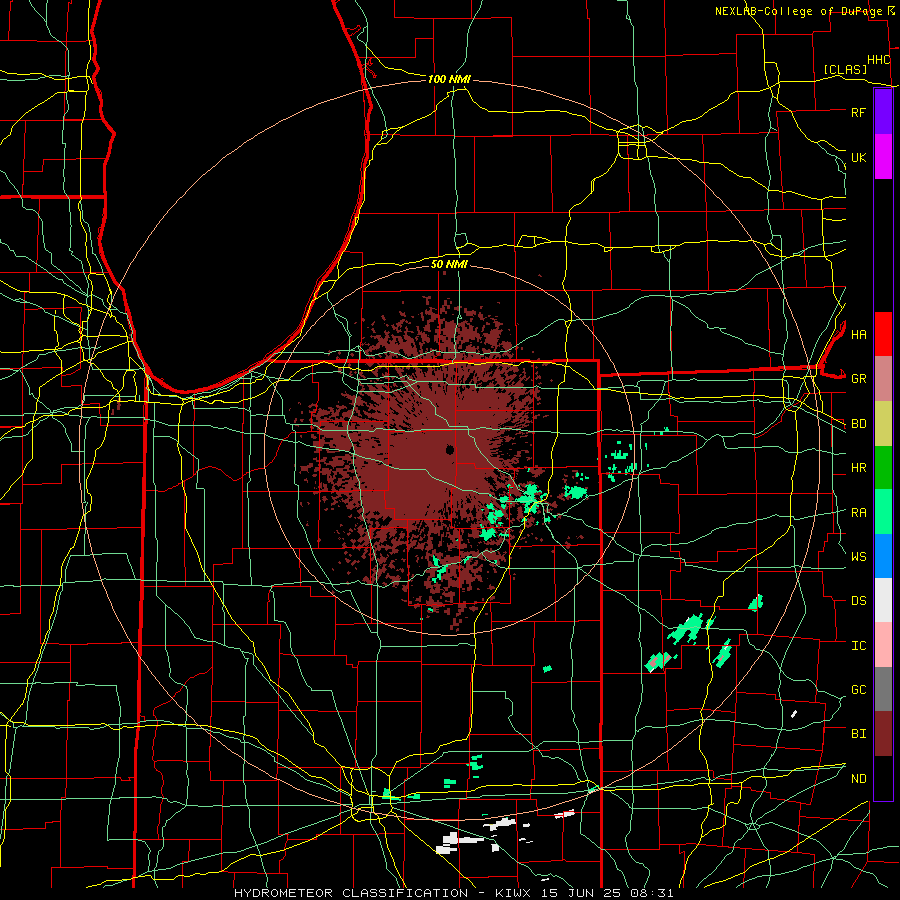
Task: Click the BI legend label
Action: pyautogui.click(x=858, y=734)
